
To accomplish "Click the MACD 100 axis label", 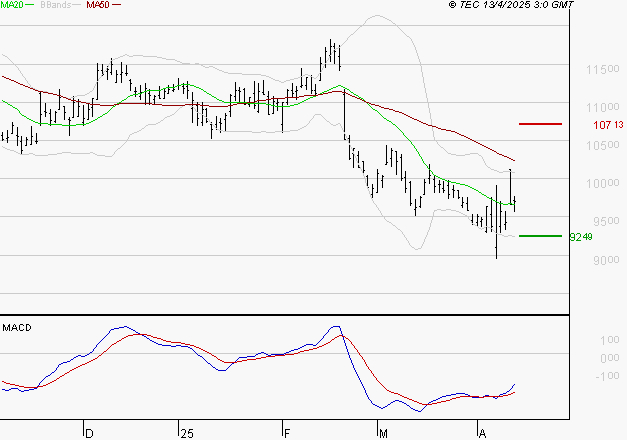I will (x=609, y=340).
